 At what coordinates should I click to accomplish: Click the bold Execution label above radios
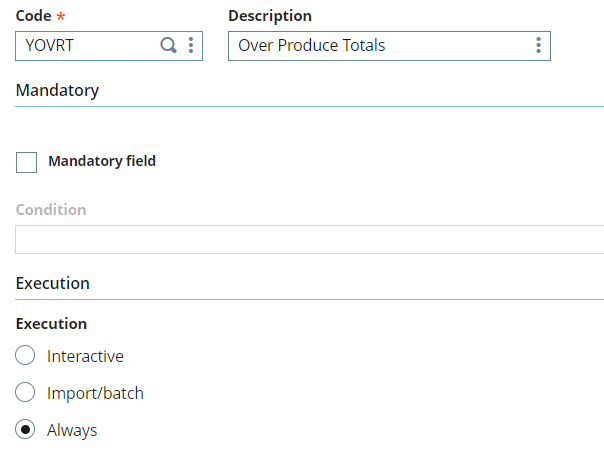click(51, 324)
